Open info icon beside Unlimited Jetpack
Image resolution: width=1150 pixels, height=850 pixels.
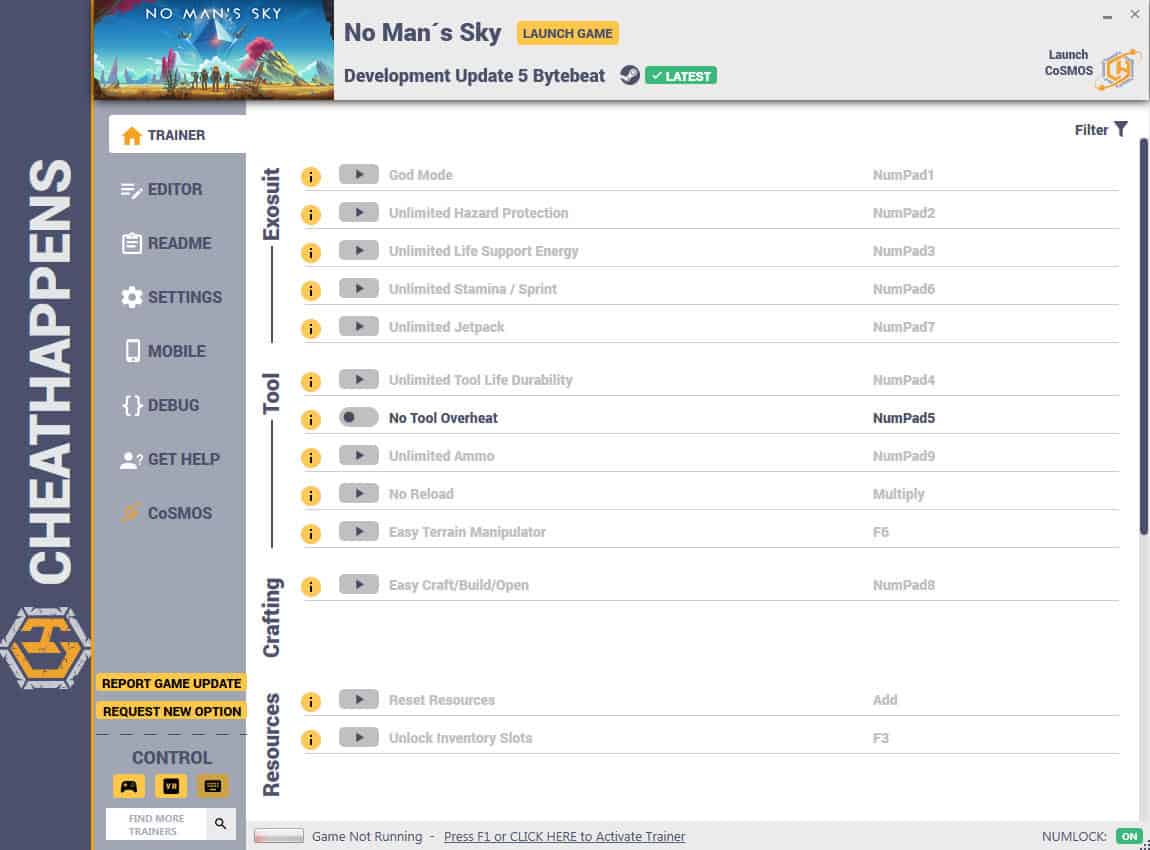(311, 329)
